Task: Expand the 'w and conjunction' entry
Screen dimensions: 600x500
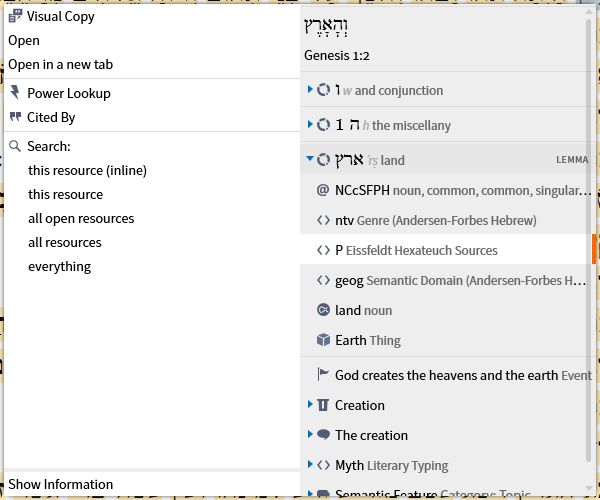Action: [x=310, y=90]
